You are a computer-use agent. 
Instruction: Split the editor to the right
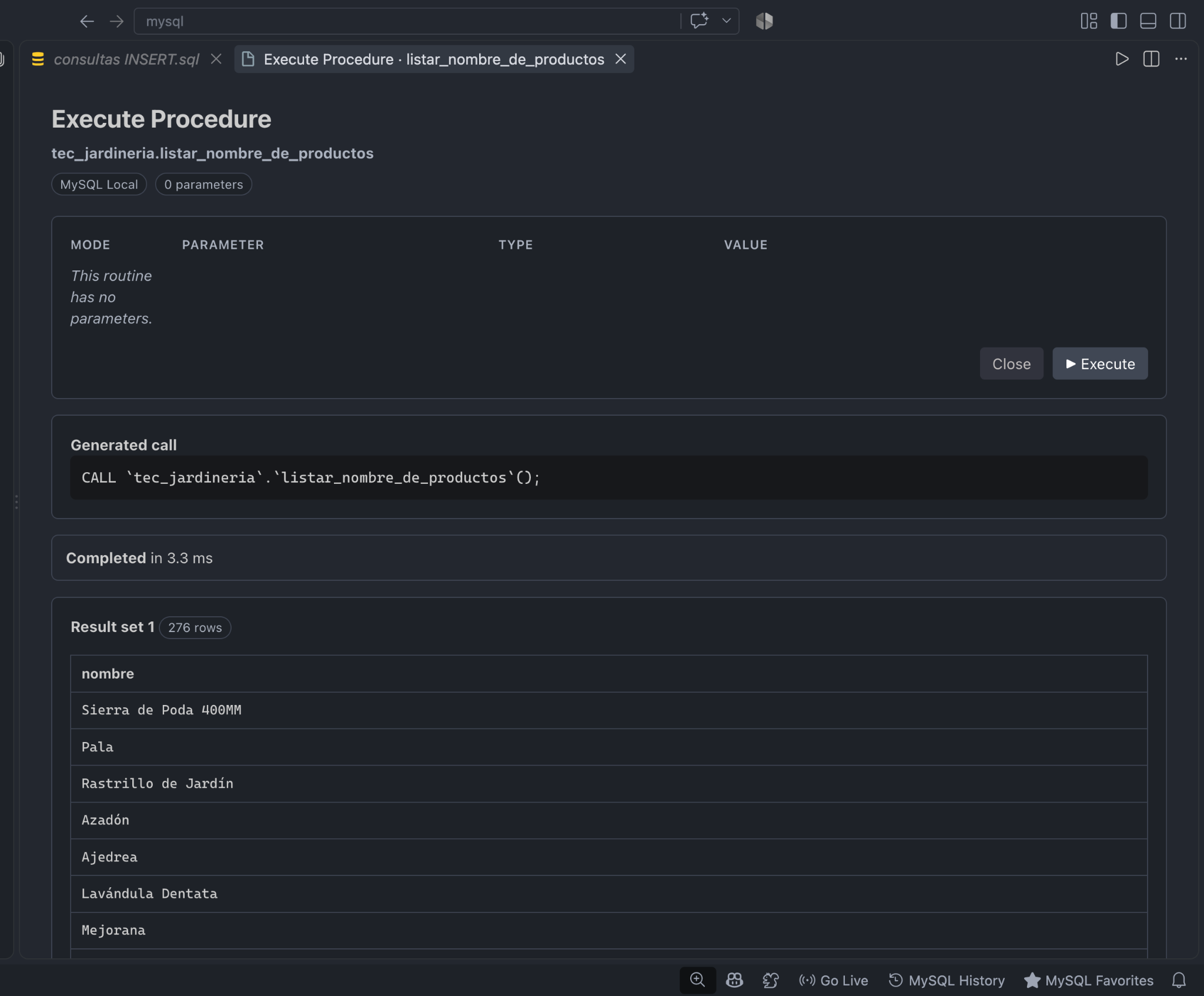(x=1151, y=59)
